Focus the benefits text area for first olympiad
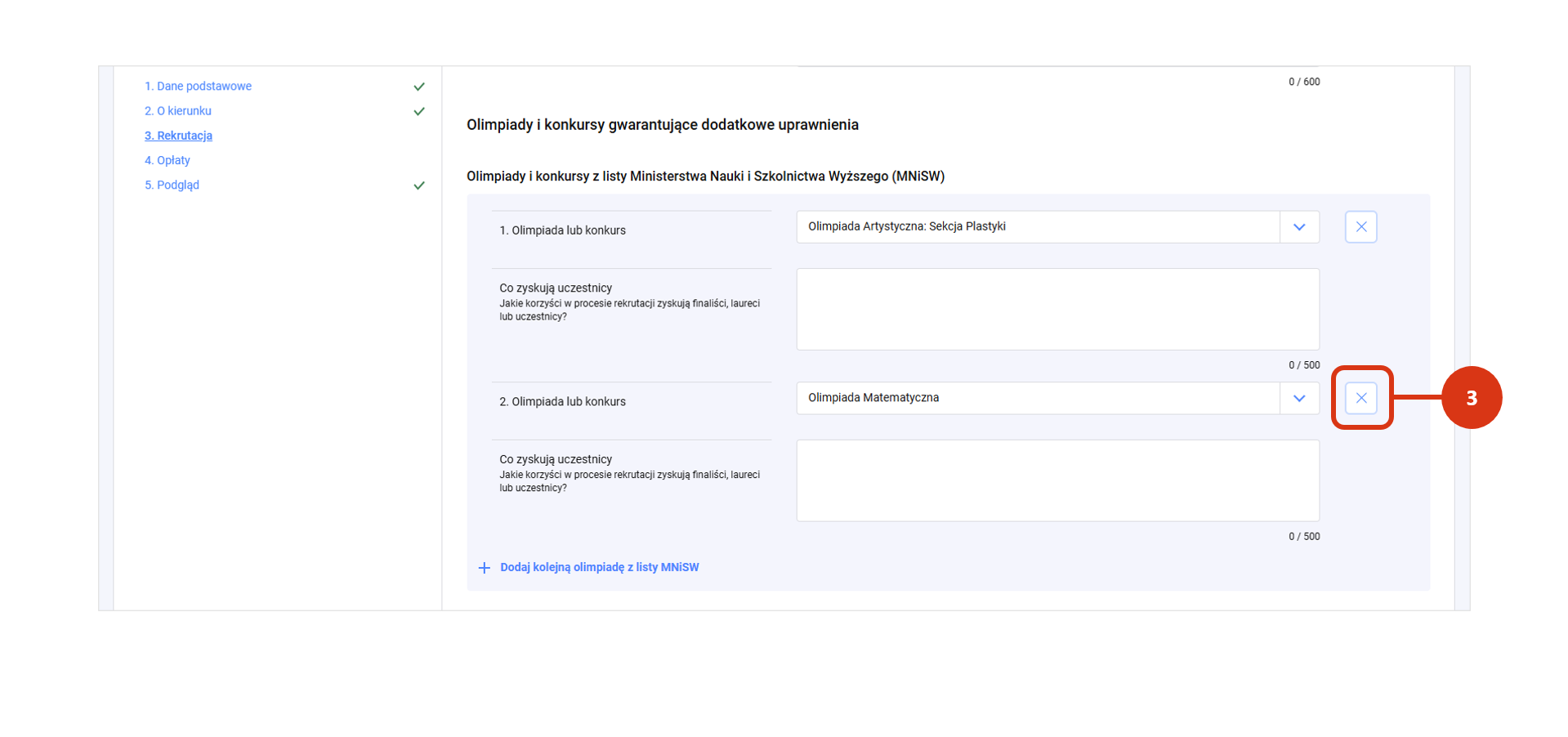The image size is (1568, 737). pyautogui.click(x=1057, y=309)
